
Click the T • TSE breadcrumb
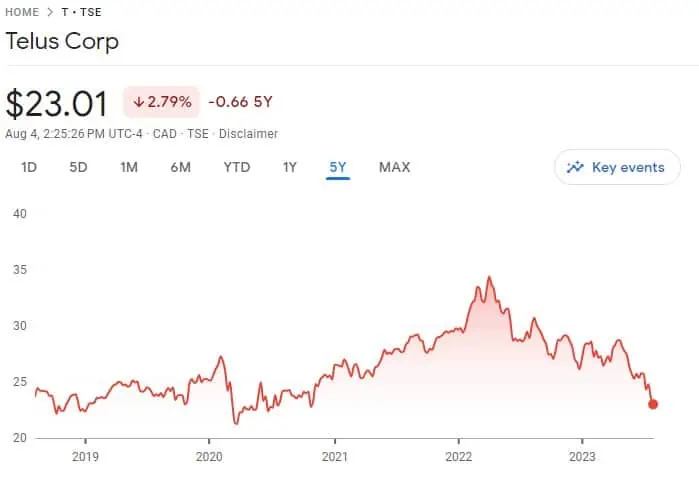click(81, 12)
